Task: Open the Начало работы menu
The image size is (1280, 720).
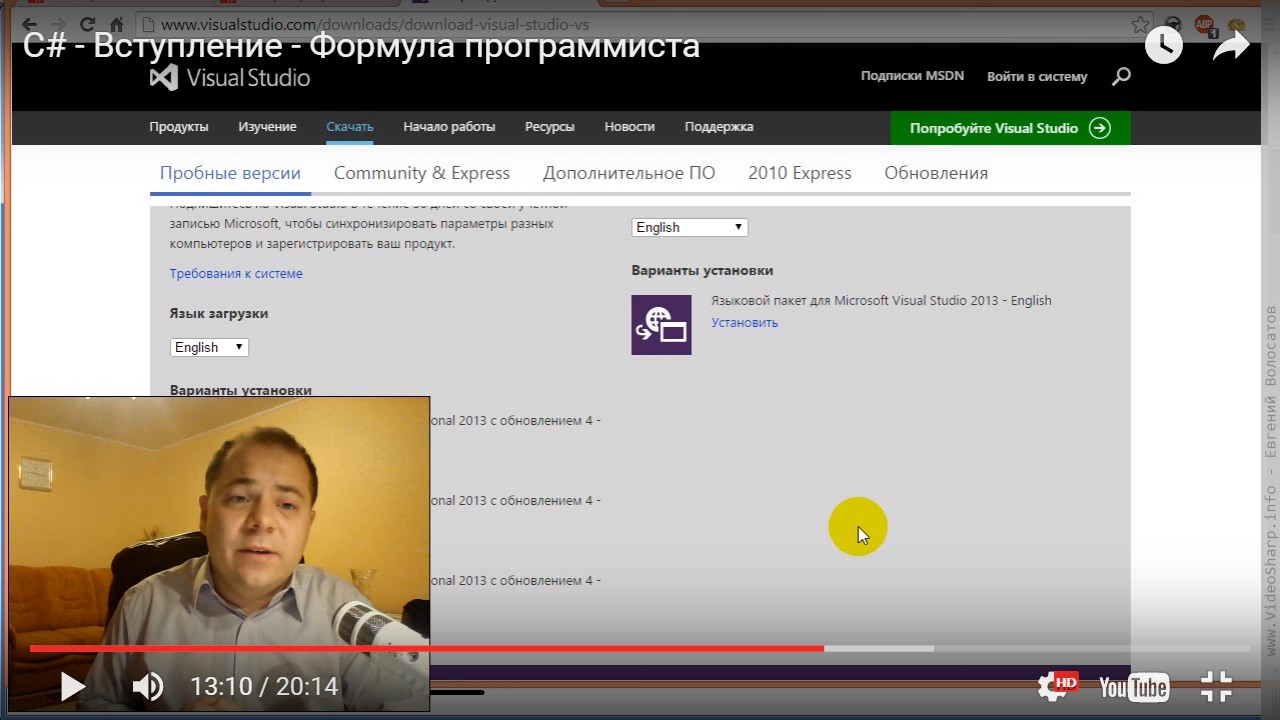Action: (x=449, y=127)
